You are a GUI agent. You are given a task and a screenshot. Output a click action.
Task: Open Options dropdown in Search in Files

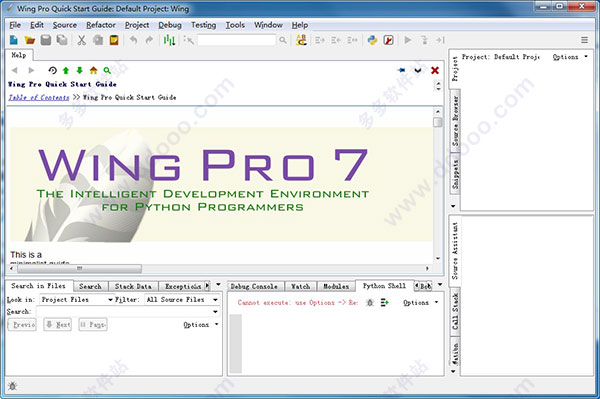201,324
